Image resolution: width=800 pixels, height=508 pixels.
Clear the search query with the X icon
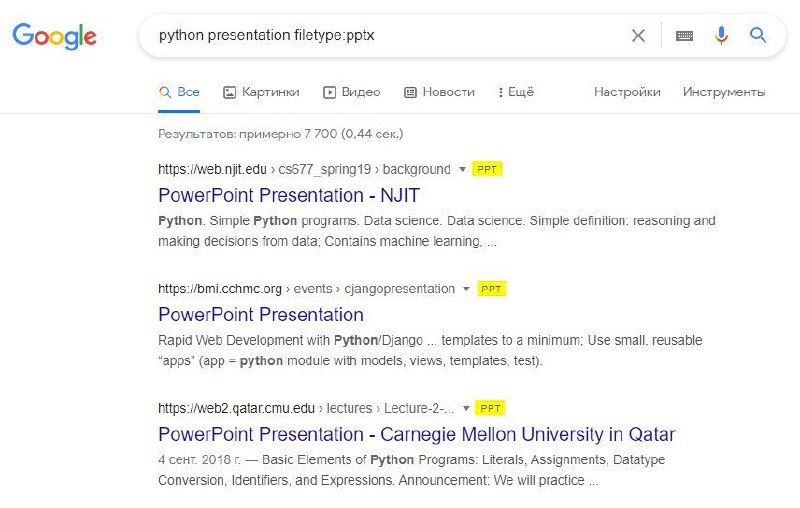point(638,36)
